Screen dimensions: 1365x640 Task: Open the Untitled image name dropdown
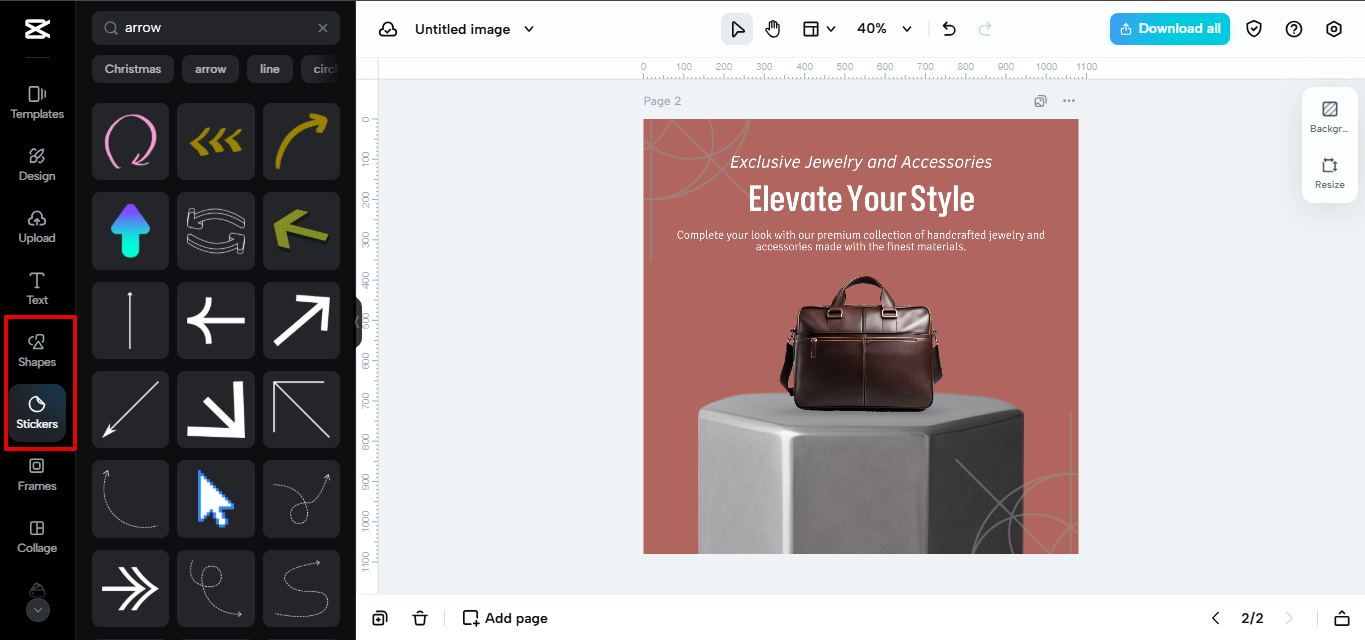(x=474, y=29)
